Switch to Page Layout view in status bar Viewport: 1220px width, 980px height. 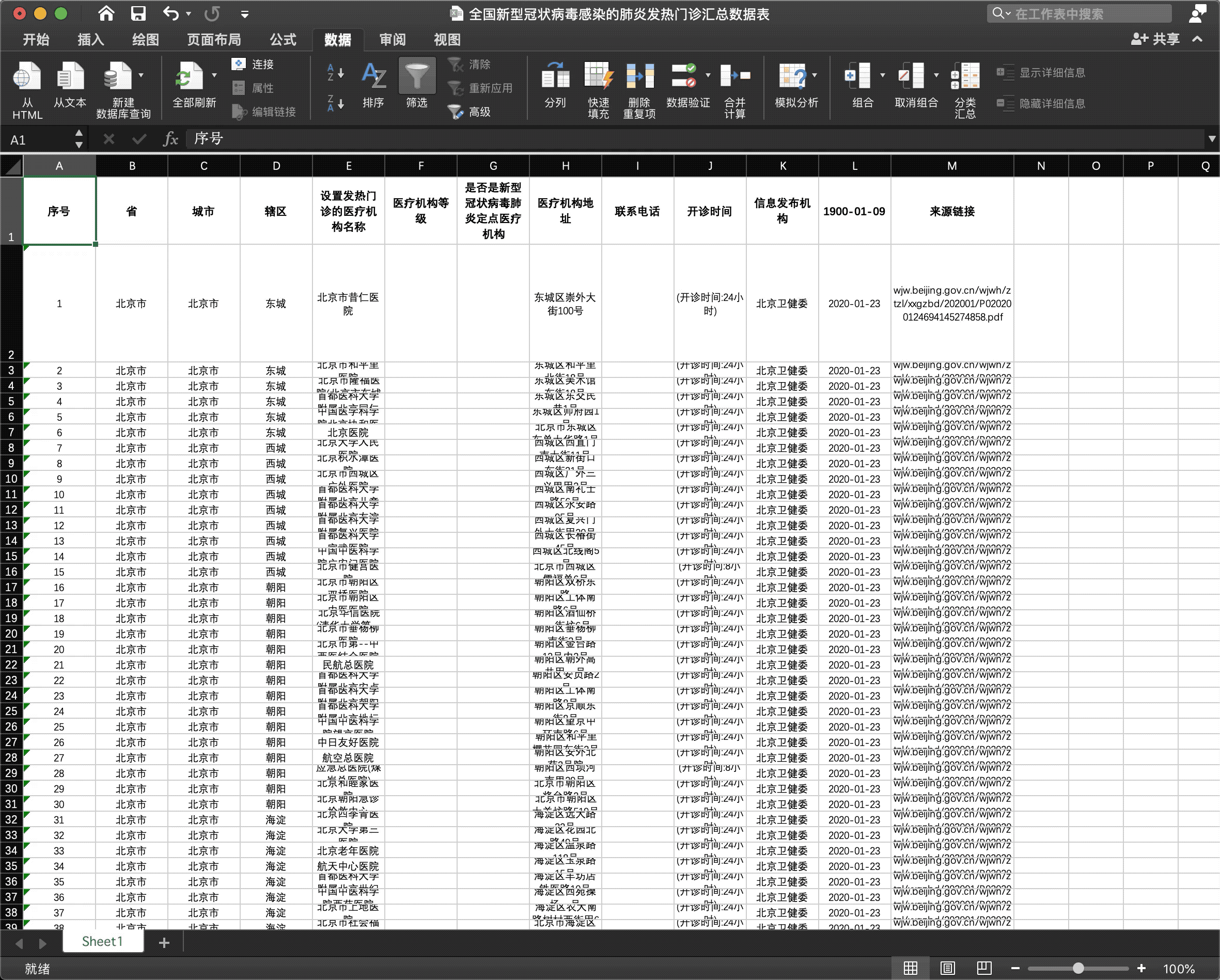click(x=947, y=968)
